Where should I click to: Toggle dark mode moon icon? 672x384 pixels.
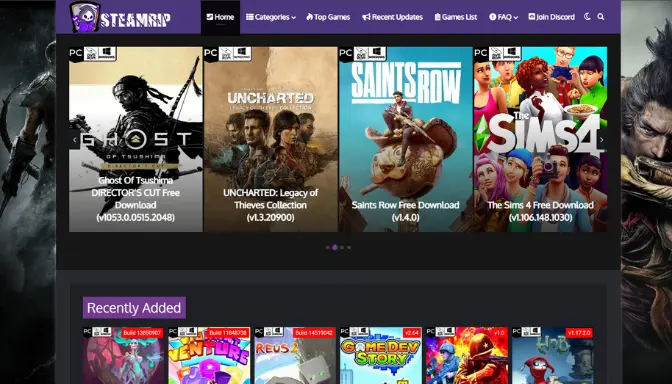click(587, 17)
